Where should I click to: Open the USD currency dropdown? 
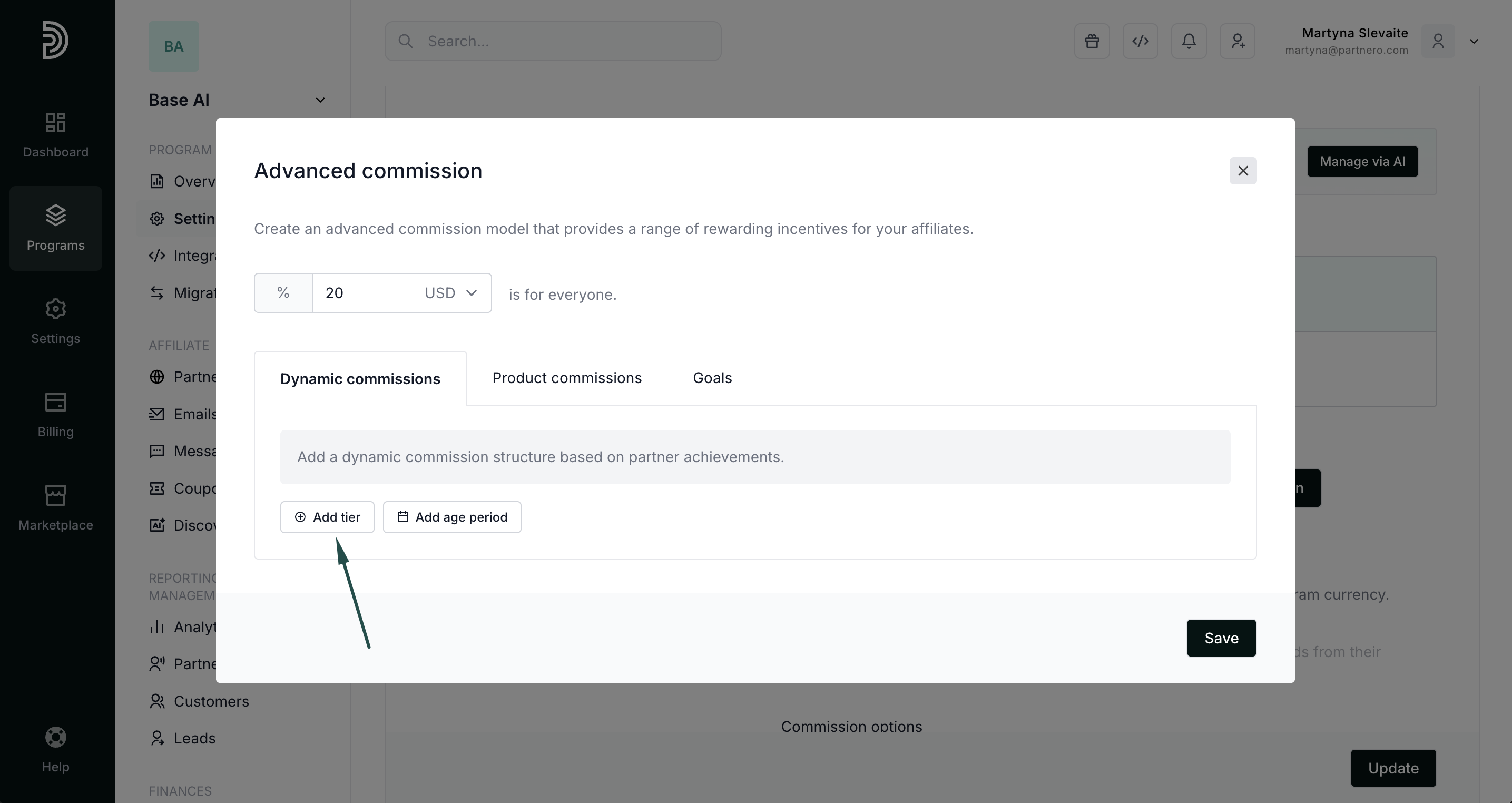[x=451, y=293]
